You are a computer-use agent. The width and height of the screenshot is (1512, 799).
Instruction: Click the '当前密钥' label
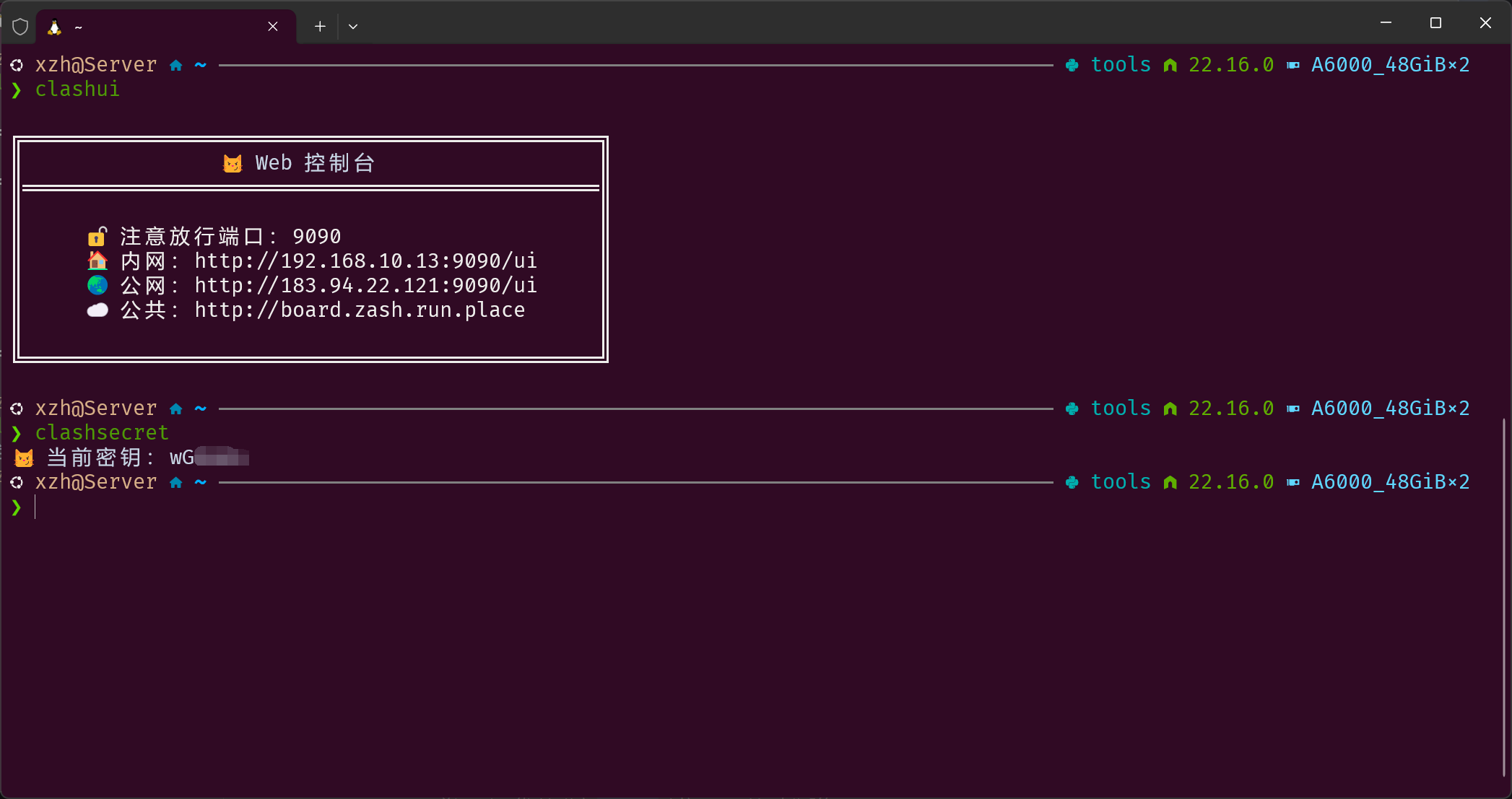94,457
